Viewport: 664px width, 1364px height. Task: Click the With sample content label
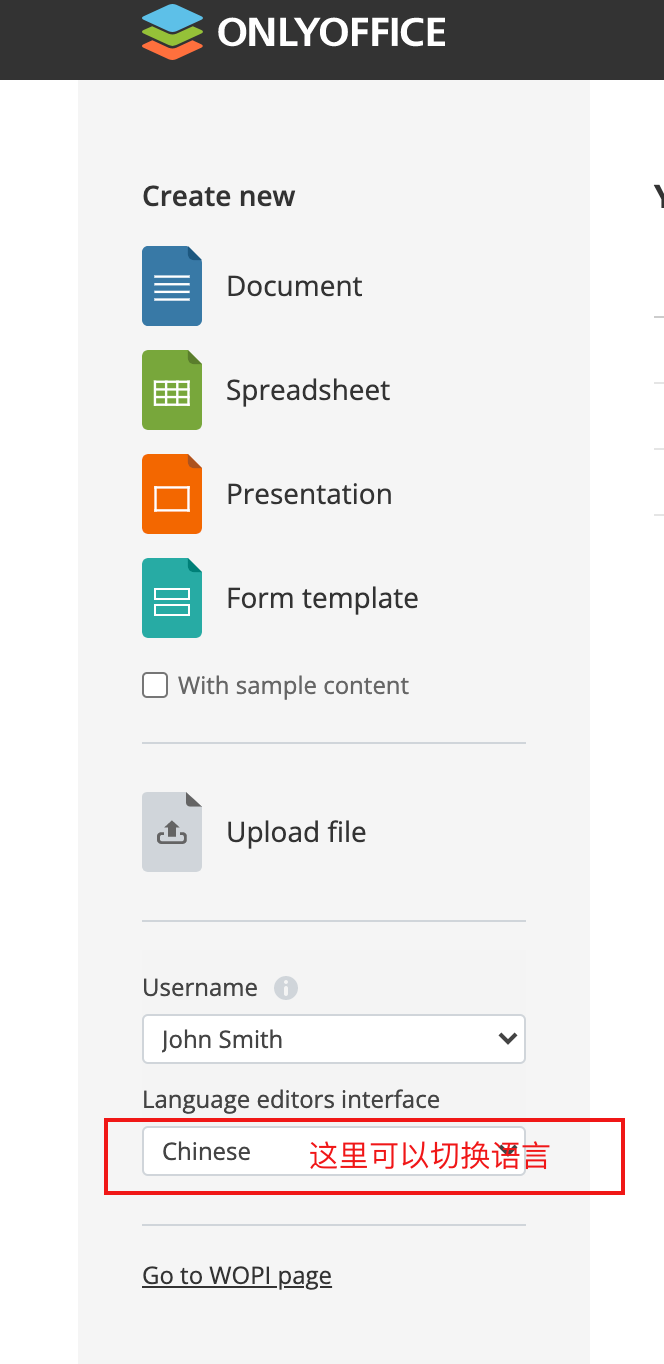[293, 686]
